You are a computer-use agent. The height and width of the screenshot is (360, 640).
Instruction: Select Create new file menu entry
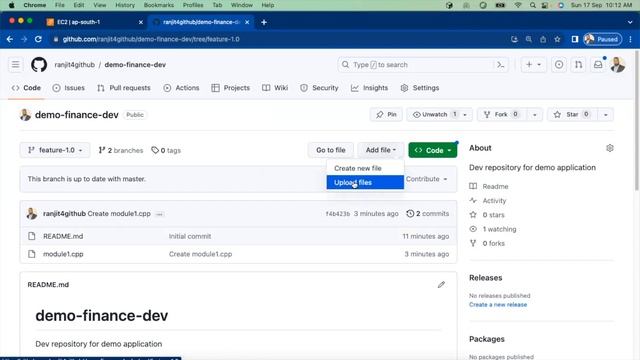coord(365,168)
